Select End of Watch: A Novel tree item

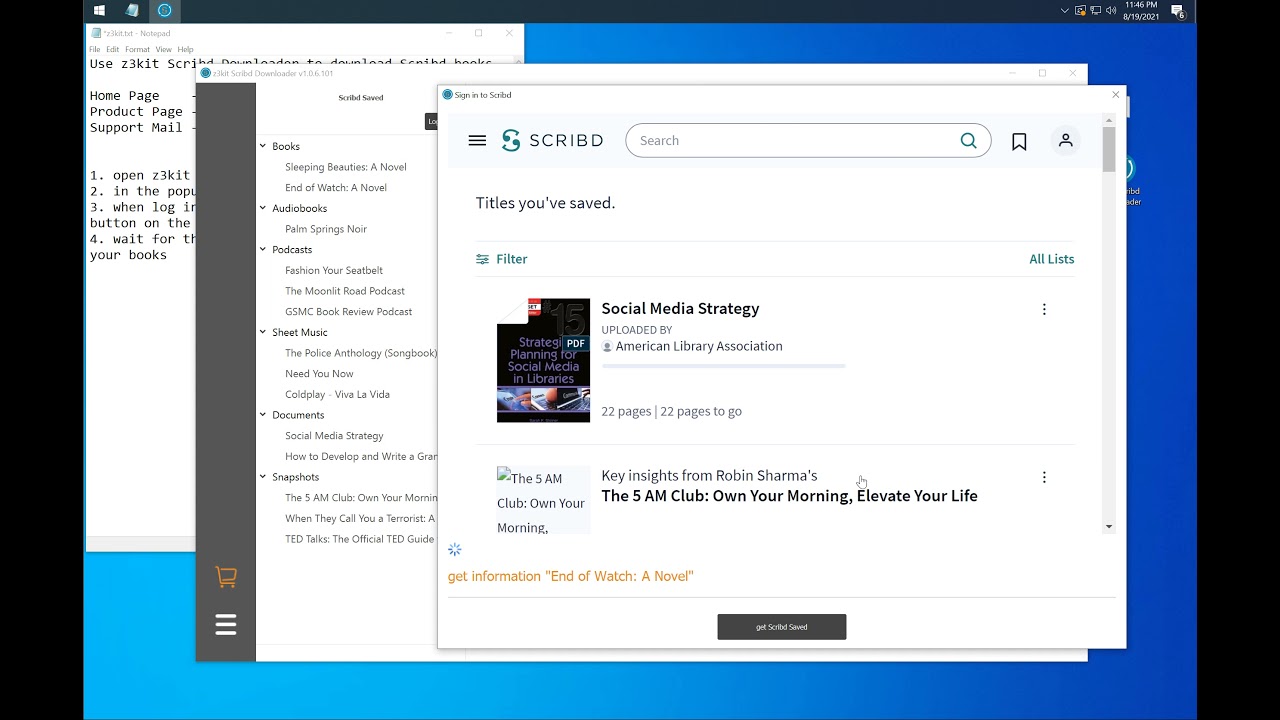click(336, 188)
